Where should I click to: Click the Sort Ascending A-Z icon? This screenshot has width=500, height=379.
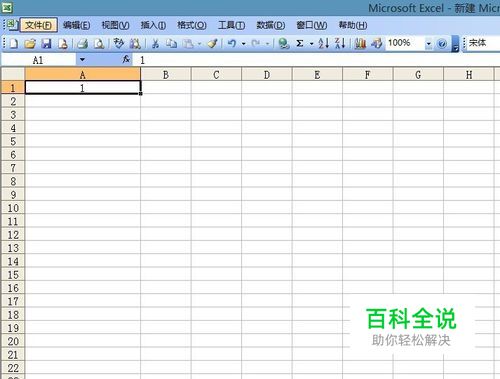pyautogui.click(x=324, y=43)
